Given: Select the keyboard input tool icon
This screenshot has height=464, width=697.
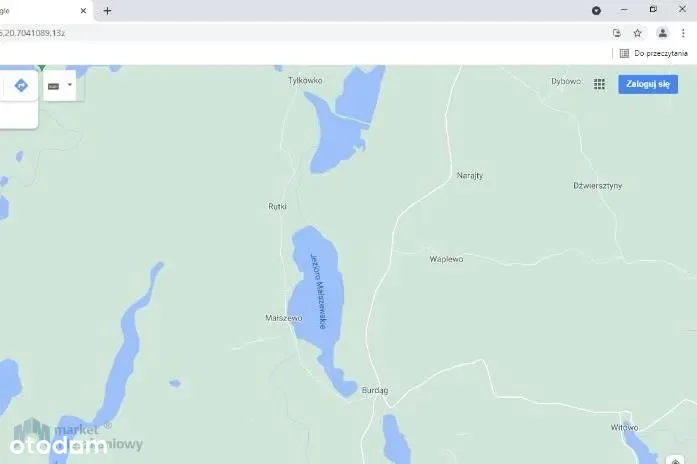Looking at the screenshot, I should (x=54, y=86).
